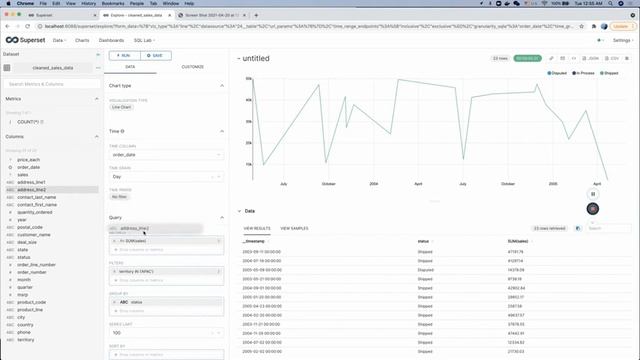640x360 pixels.
Task: Collapse the Query section
Action: [x=222, y=218]
